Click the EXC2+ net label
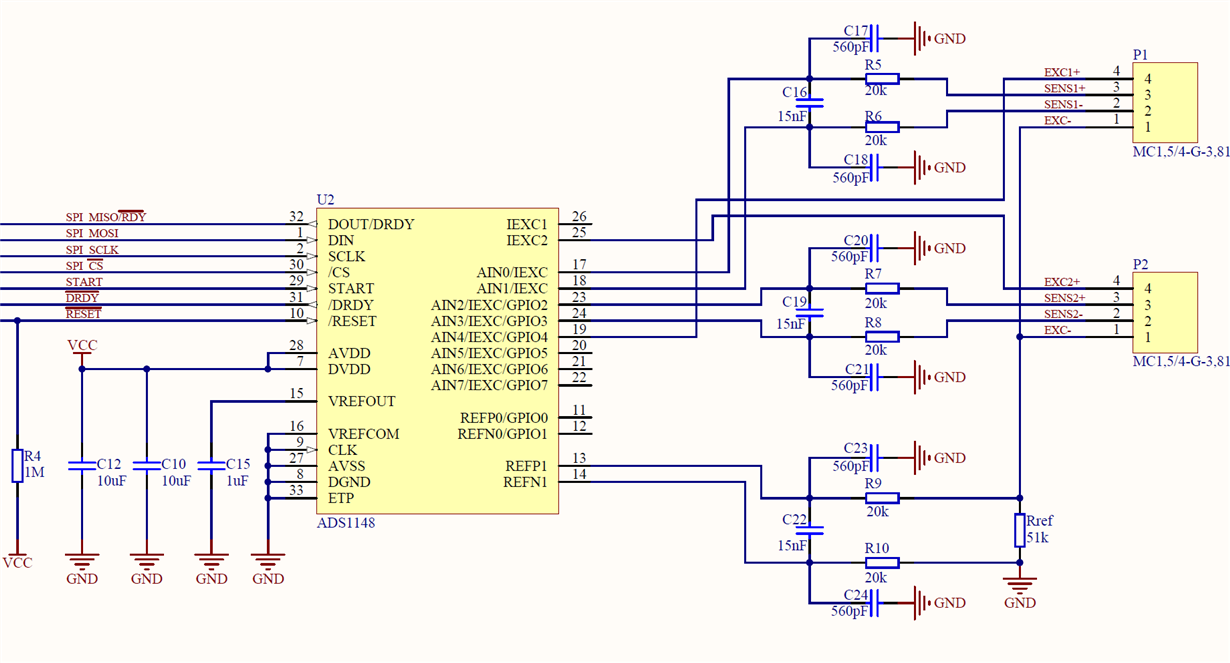Viewport: 1230px width, 663px height. pos(1062,282)
